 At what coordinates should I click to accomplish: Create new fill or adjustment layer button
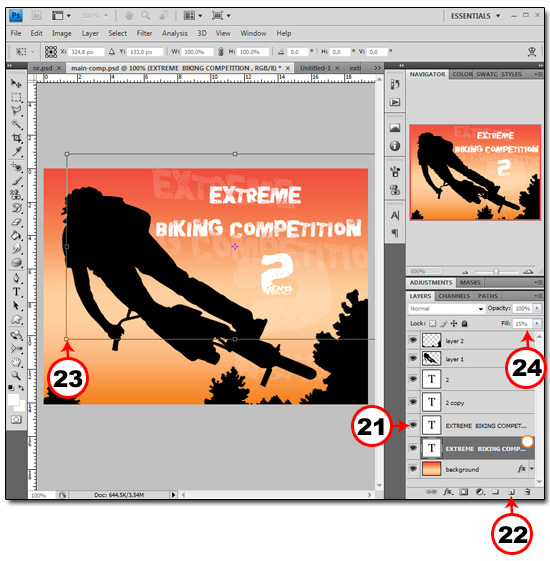[x=480, y=492]
